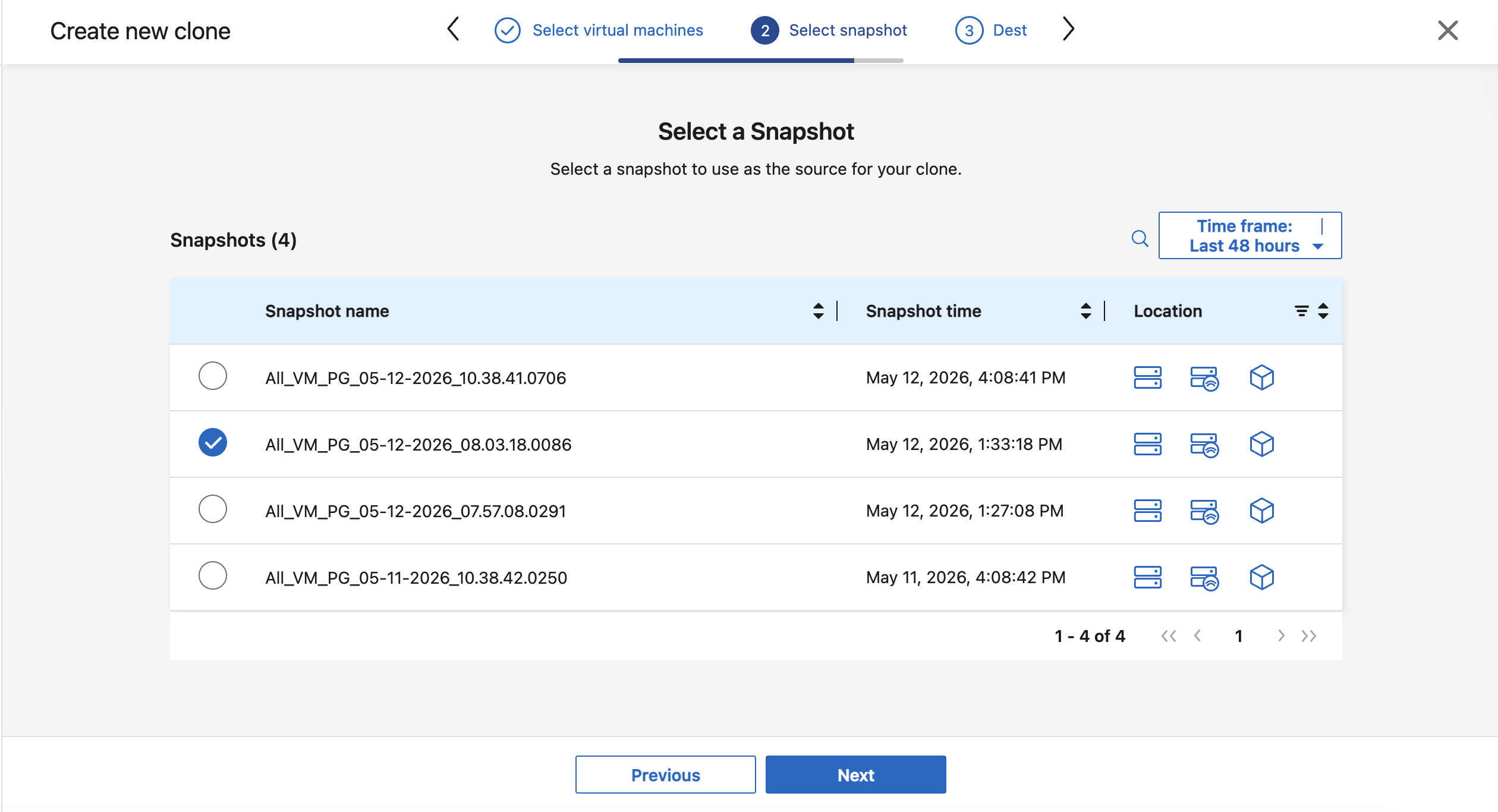Sort by Snapshot name column arrows
Screen dimensions: 1498x812
pos(819,311)
